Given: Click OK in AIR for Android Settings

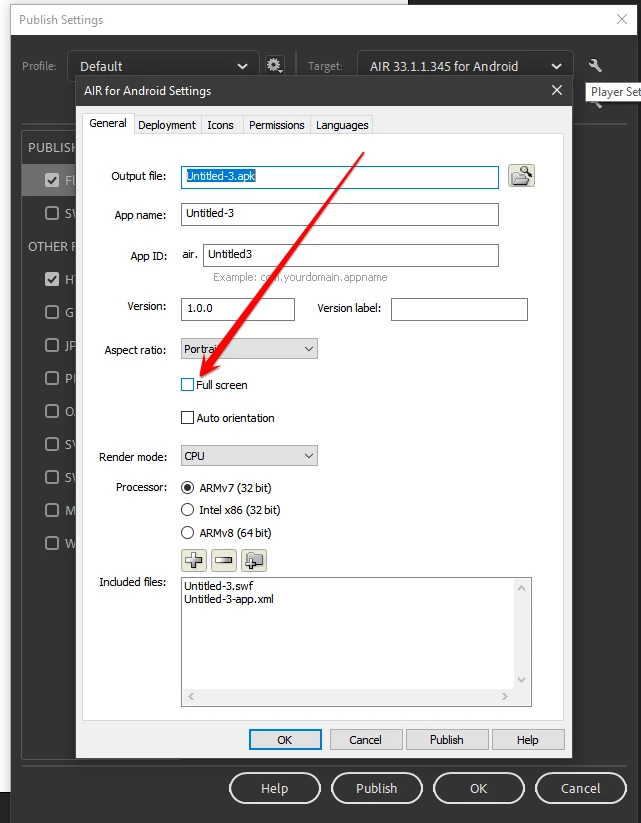Looking at the screenshot, I should click(285, 740).
